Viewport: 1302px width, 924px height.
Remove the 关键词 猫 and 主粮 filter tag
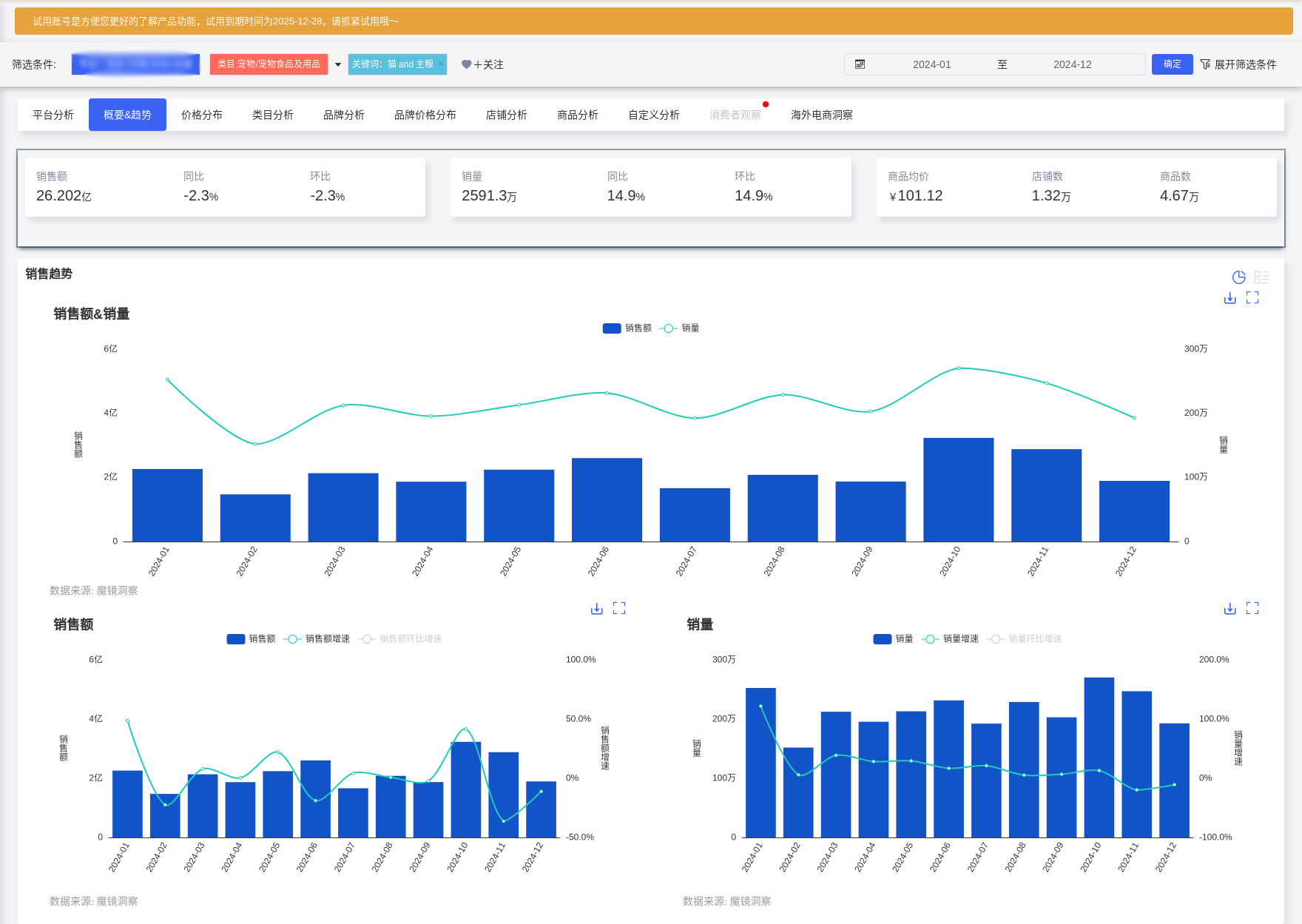tap(441, 63)
